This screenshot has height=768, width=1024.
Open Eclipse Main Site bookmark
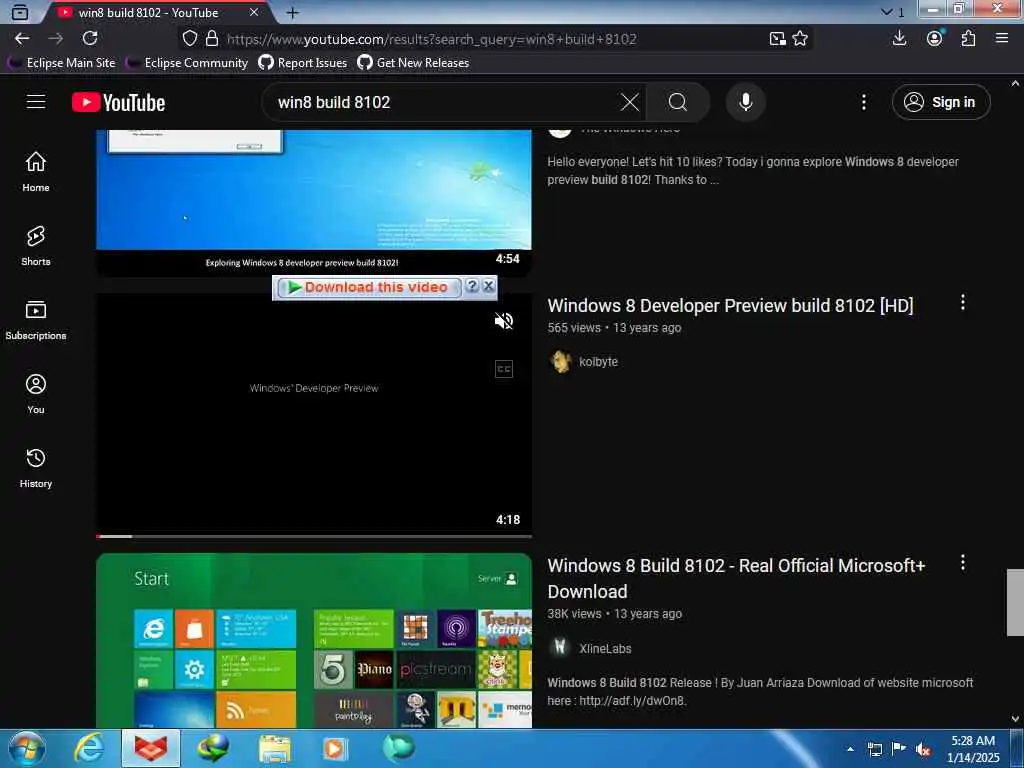pyautogui.click(x=63, y=63)
